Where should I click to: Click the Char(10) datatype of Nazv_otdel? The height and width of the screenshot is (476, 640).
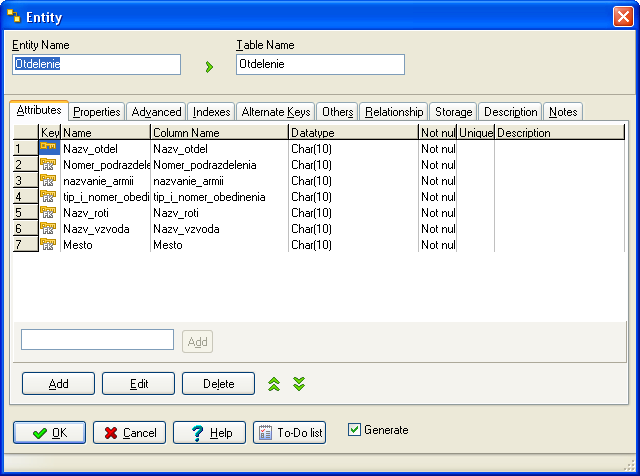tap(353, 149)
